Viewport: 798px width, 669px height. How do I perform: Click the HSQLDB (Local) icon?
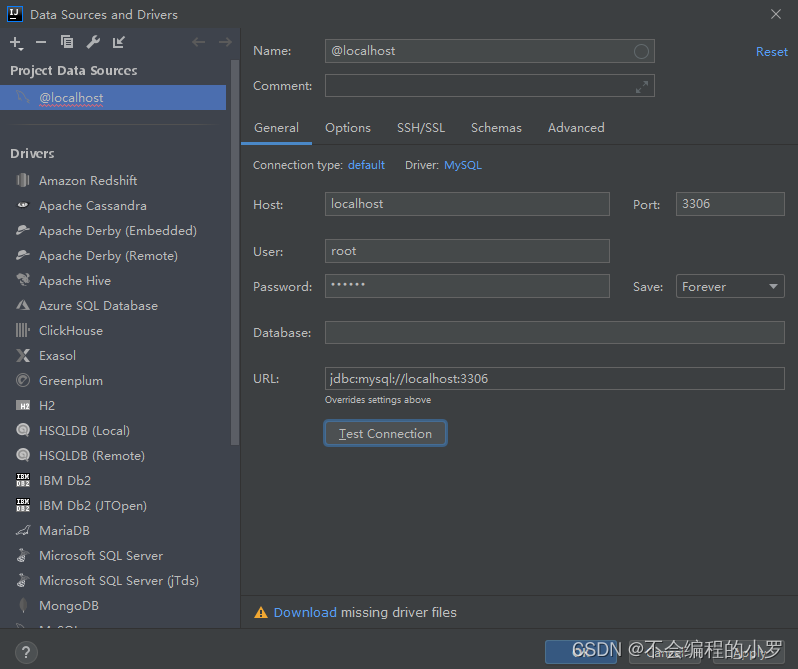pos(22,430)
